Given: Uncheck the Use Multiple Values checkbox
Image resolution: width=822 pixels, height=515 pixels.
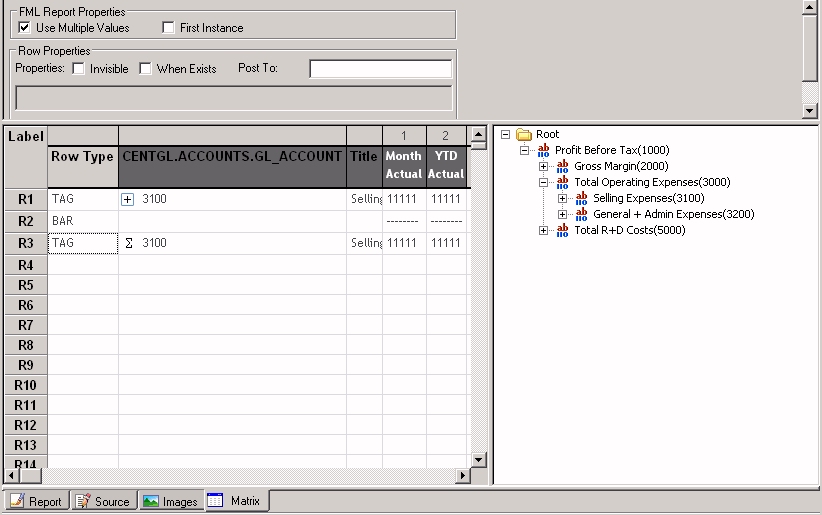Looking at the screenshot, I should pos(24,27).
